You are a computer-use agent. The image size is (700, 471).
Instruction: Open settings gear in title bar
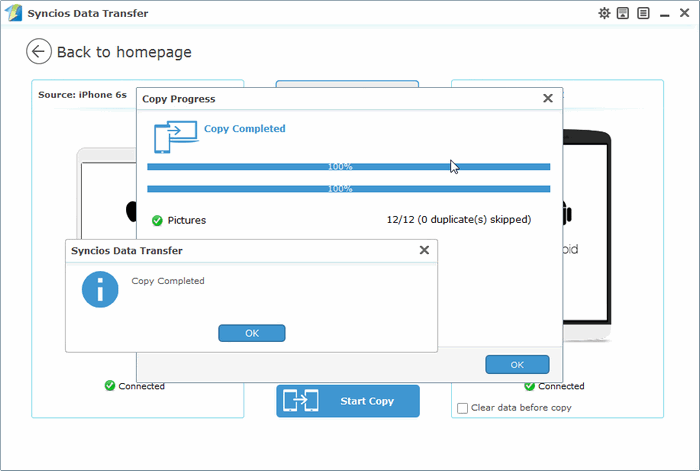[604, 13]
